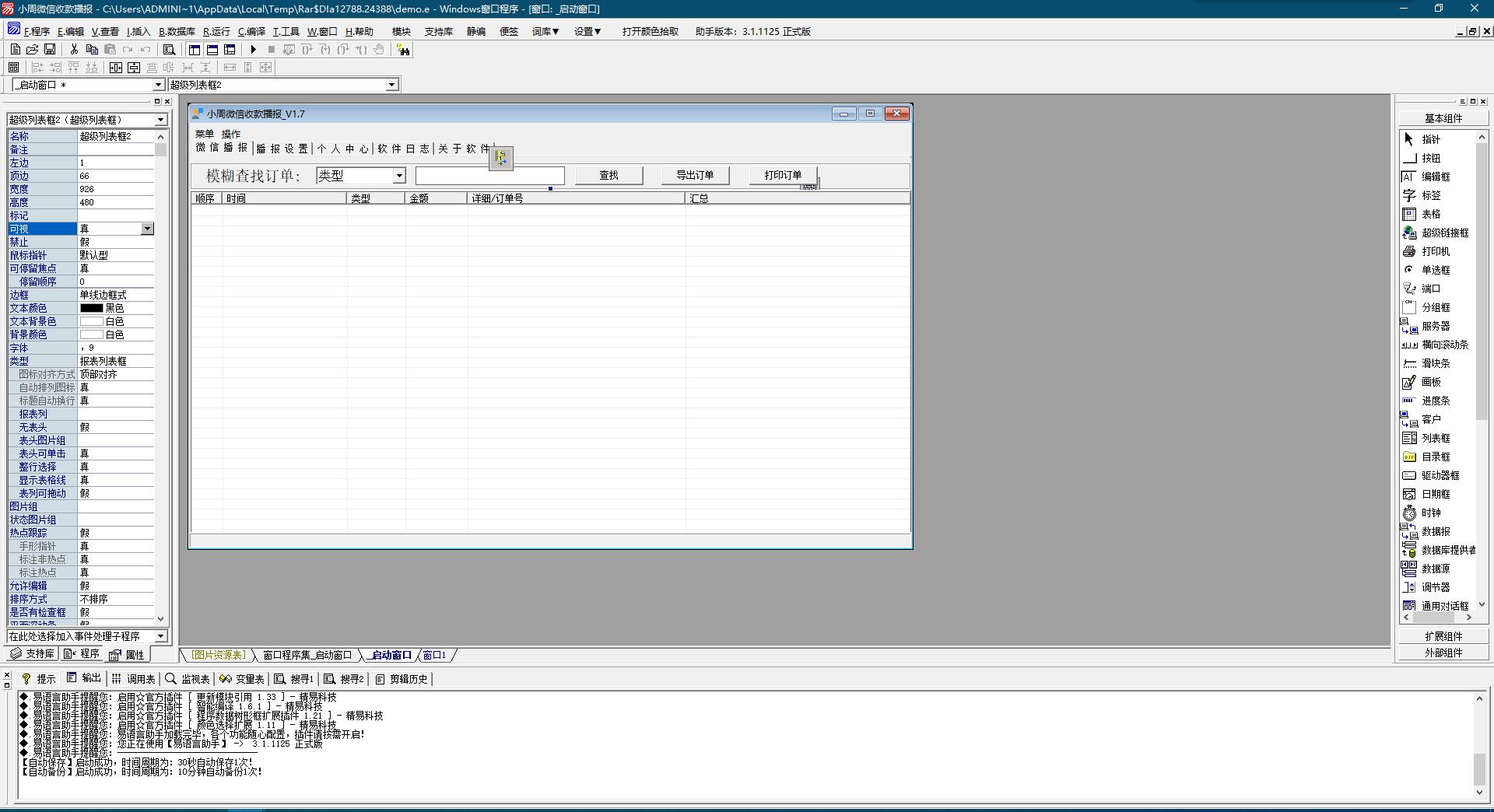Open the 可视 property value dropdown arrow

147,229
